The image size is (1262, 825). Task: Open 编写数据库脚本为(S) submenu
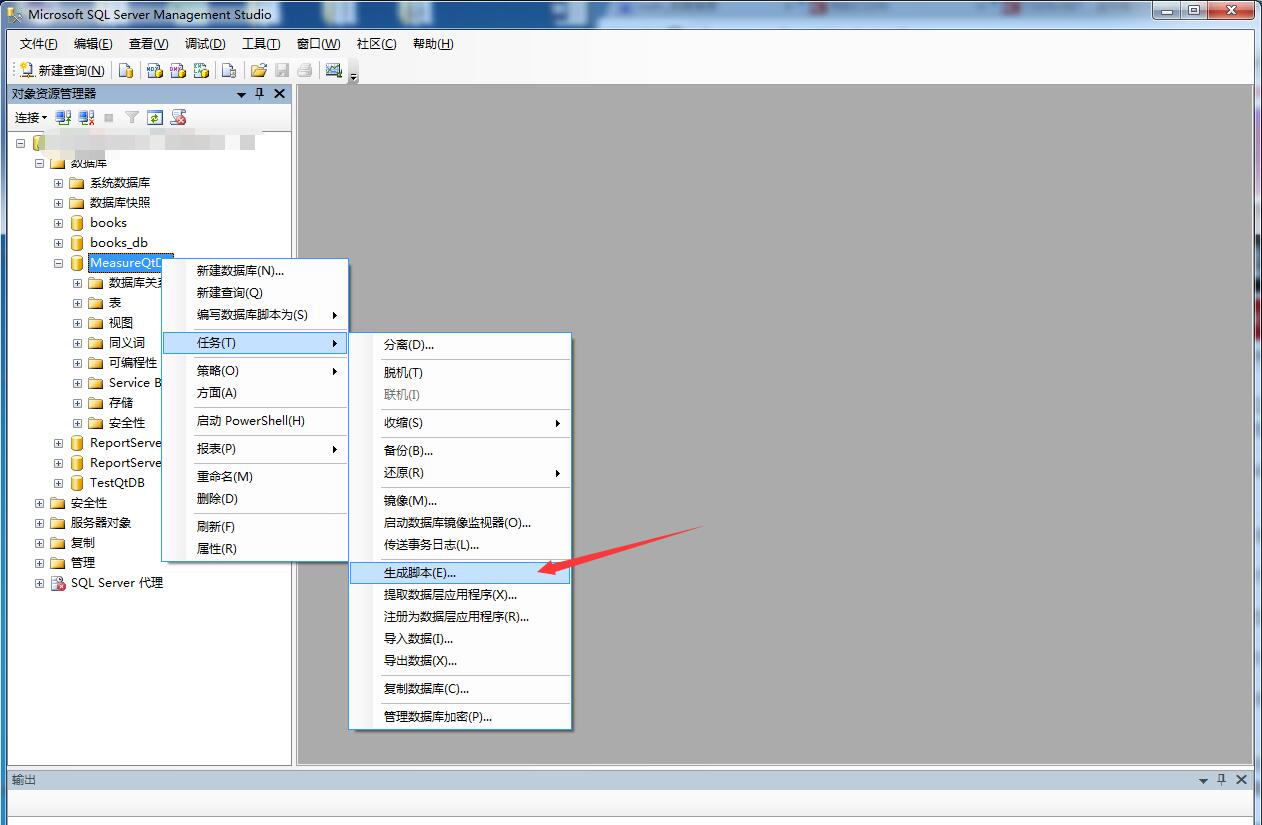click(255, 315)
